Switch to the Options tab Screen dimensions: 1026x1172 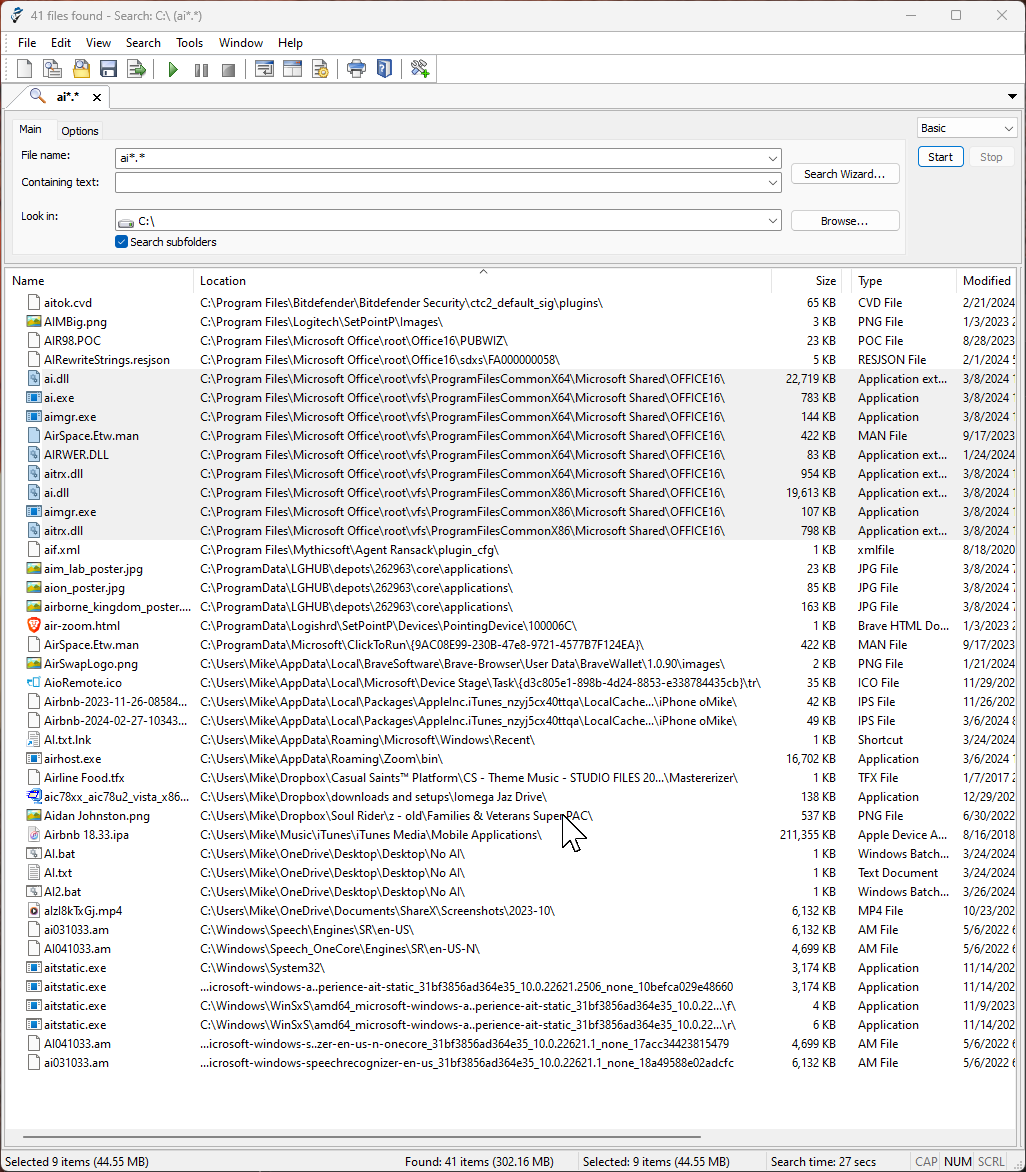click(x=80, y=131)
